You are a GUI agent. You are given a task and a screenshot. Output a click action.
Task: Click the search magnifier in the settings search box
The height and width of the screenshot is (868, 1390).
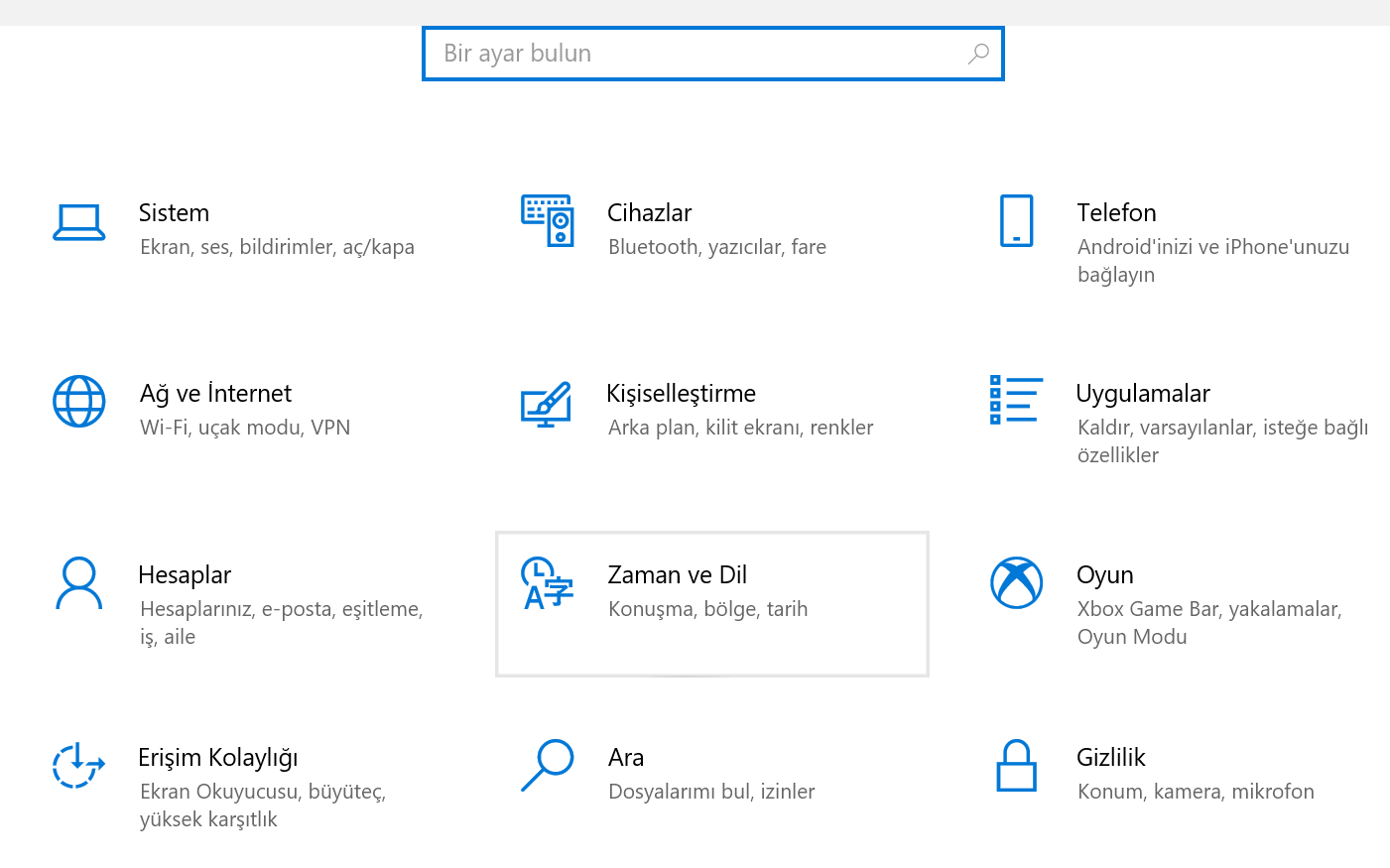pos(978,54)
